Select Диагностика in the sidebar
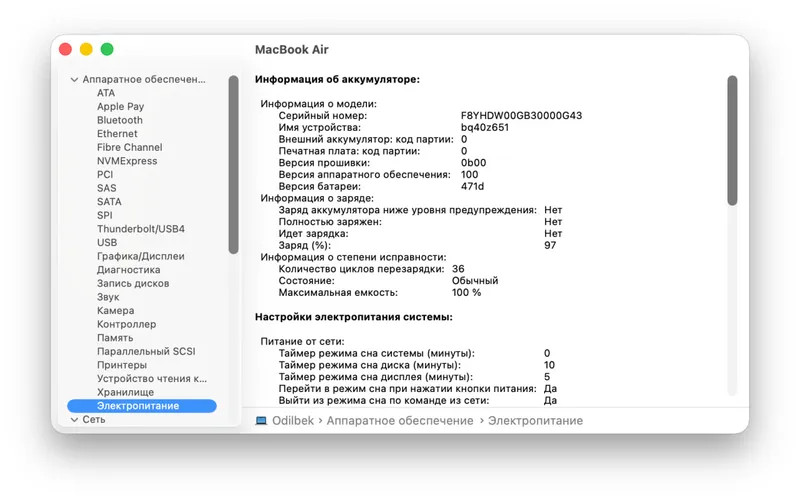 point(129,270)
